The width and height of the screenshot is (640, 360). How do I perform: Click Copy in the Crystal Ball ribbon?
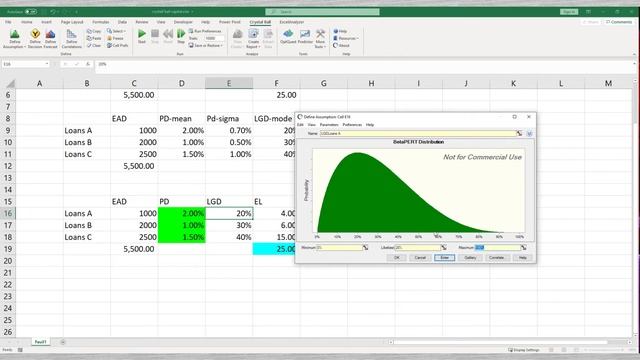coord(94,31)
